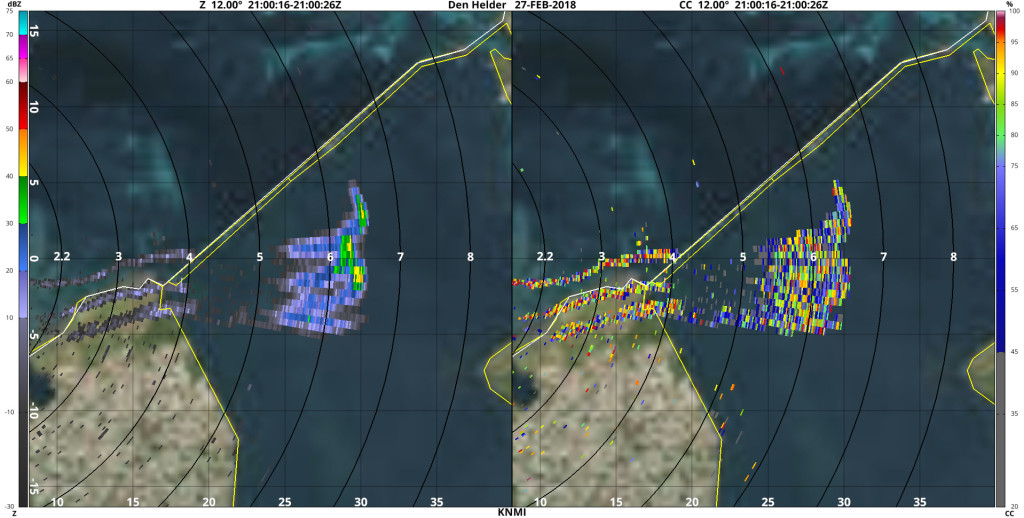Pick the yellow 90% segment of CC scale
1024x518 pixels.
pyautogui.click(x=1000, y=73)
